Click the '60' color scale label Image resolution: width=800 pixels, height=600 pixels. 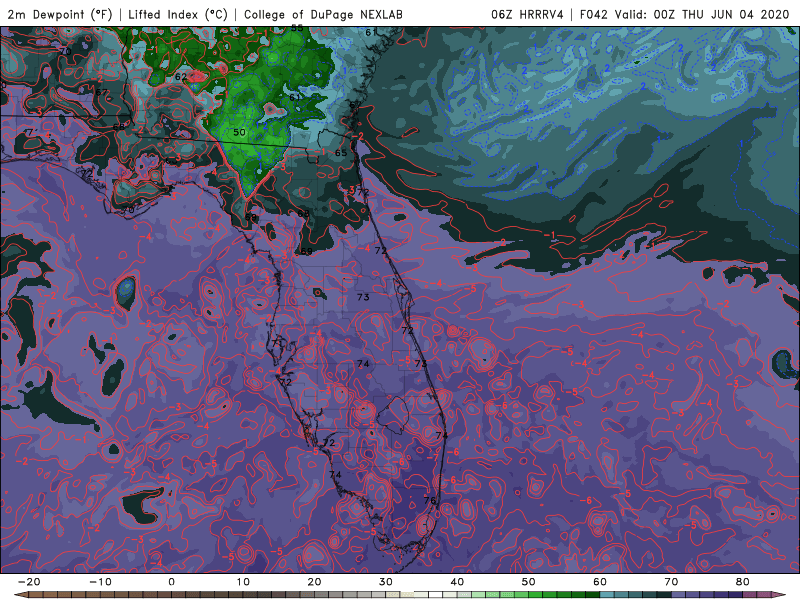(600, 582)
